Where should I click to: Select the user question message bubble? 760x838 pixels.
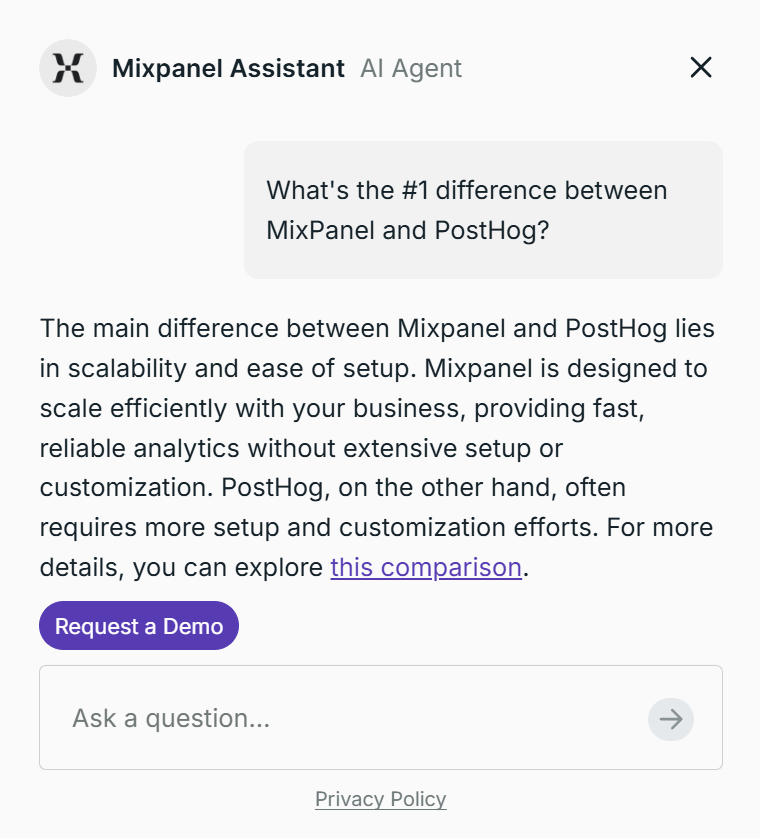click(x=483, y=210)
